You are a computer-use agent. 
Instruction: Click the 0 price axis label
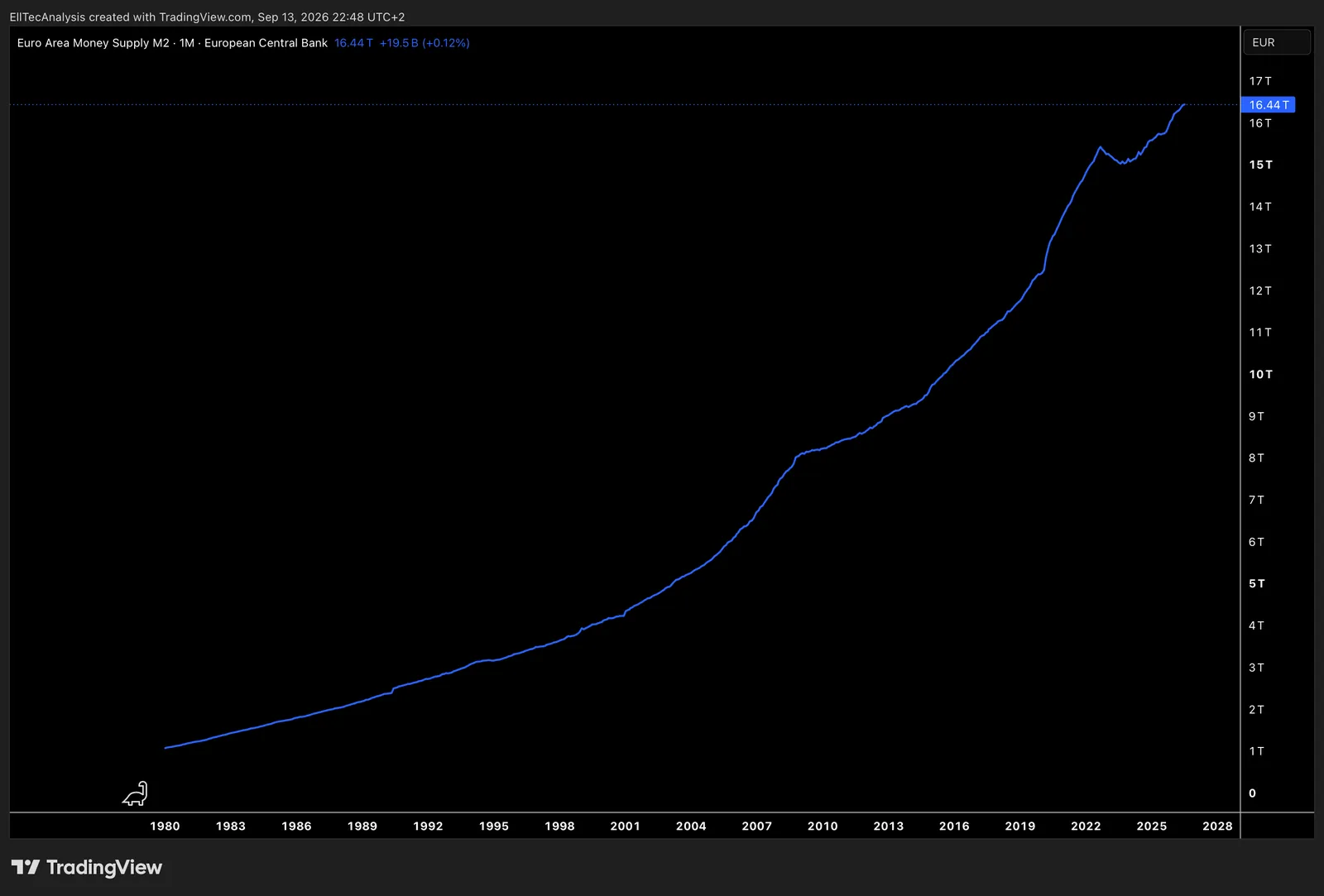coord(1253,793)
